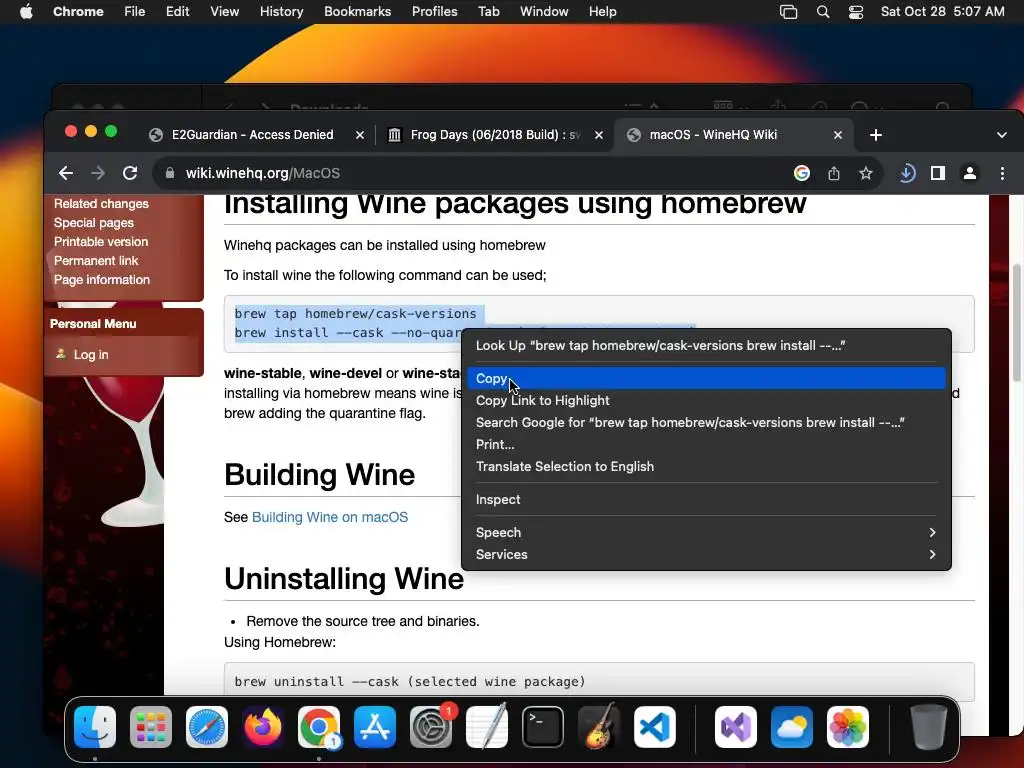The height and width of the screenshot is (768, 1024).
Task: Close the Frog Days tab
Action: (x=599, y=135)
